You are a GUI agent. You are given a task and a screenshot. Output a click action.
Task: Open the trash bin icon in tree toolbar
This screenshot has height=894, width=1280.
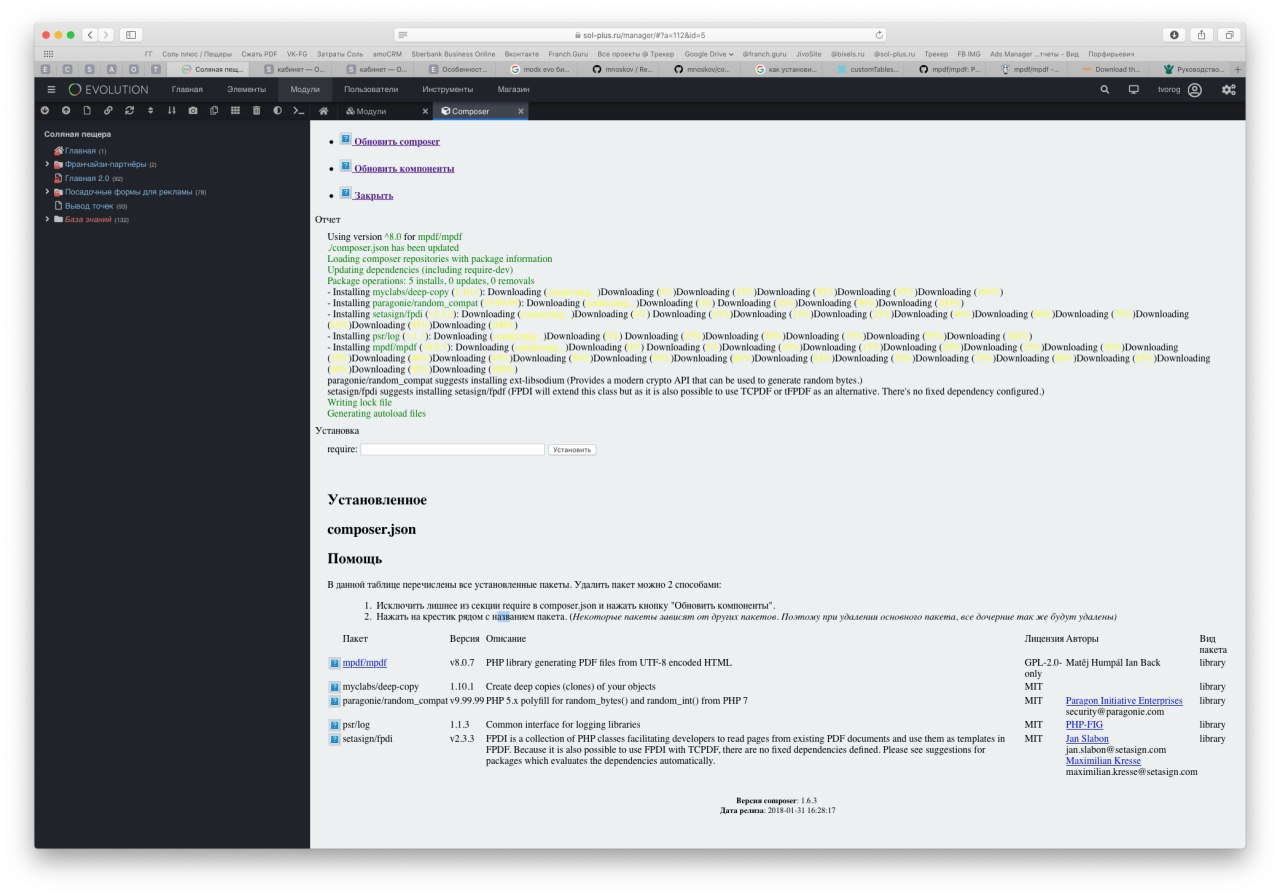[x=256, y=111]
